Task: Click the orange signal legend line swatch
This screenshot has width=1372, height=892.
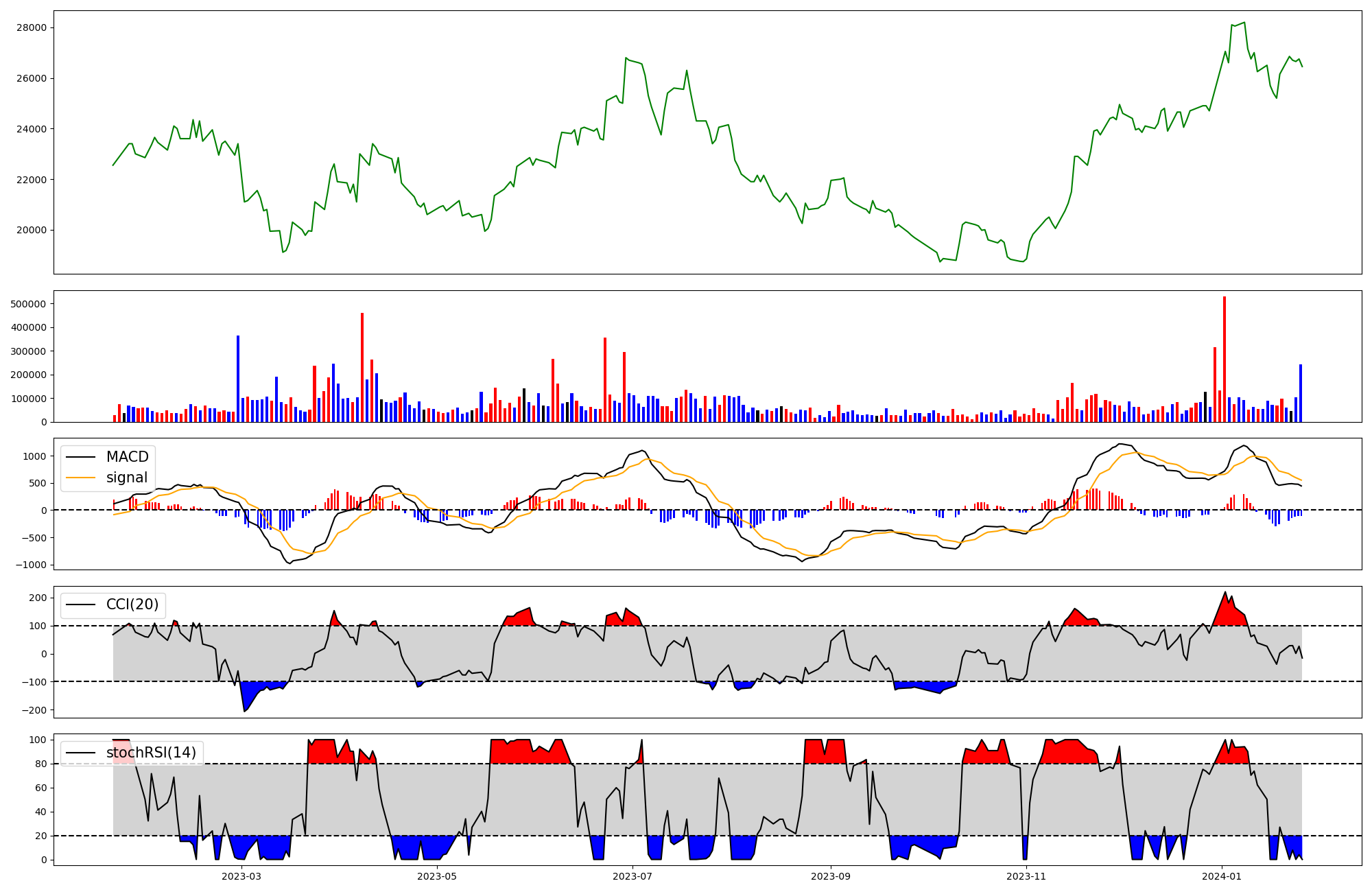Action: [x=82, y=478]
